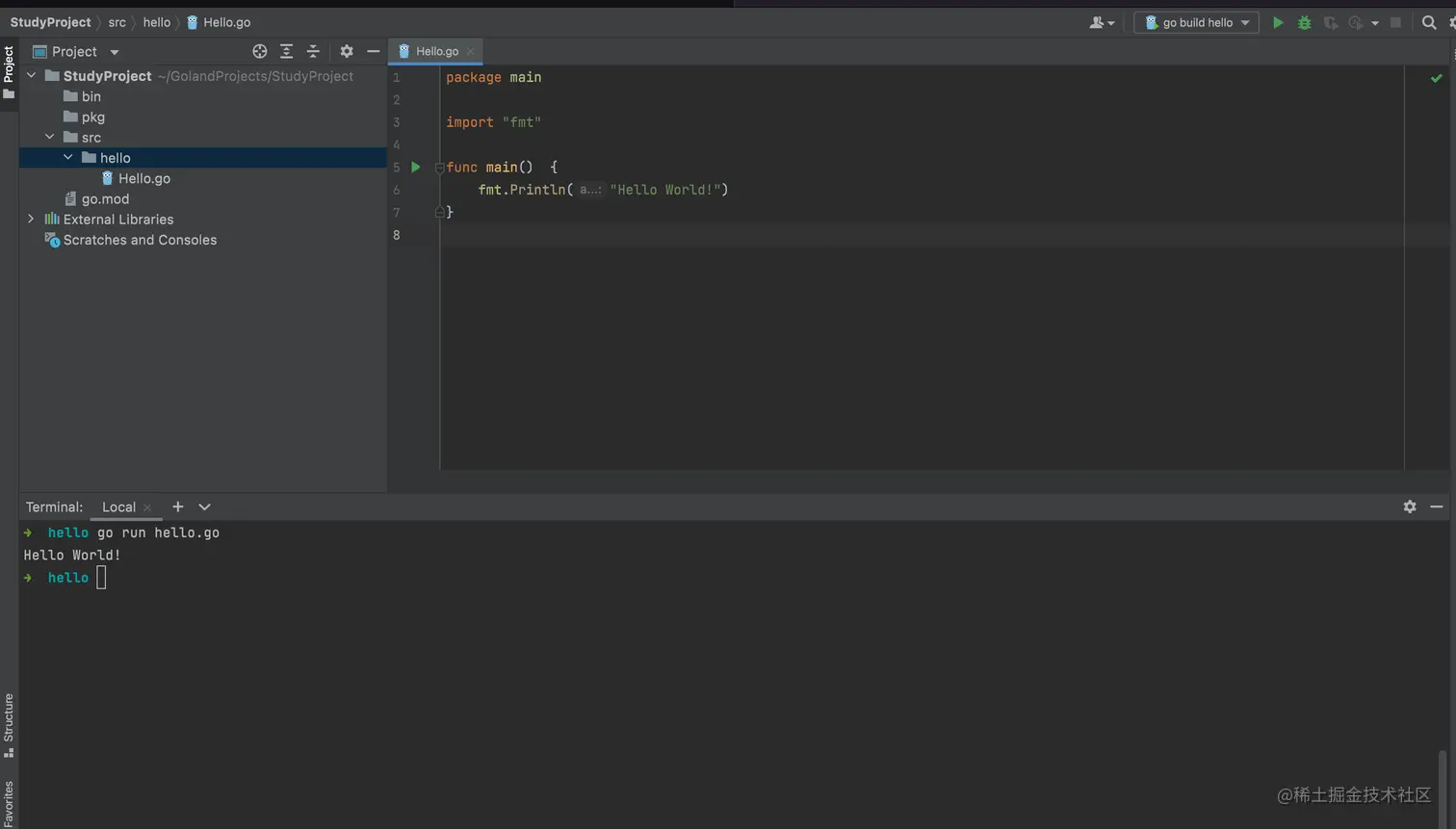Expand all items in Project panel
1456x829 pixels.
click(x=286, y=51)
